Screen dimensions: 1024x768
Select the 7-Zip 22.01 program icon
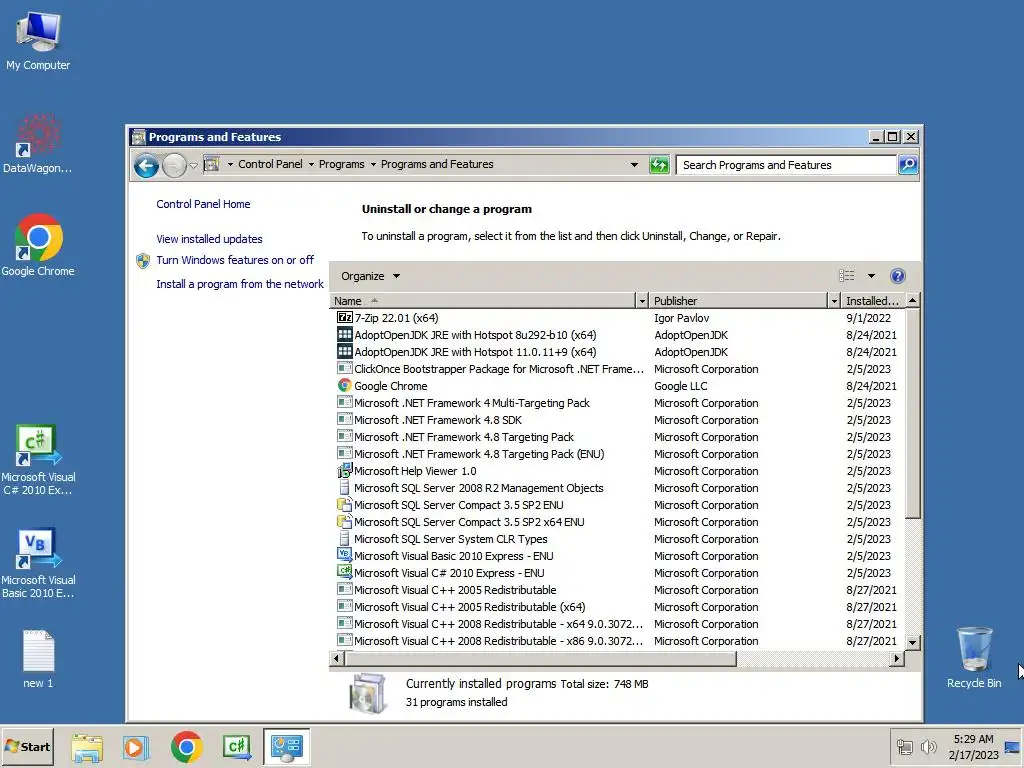tap(344, 317)
